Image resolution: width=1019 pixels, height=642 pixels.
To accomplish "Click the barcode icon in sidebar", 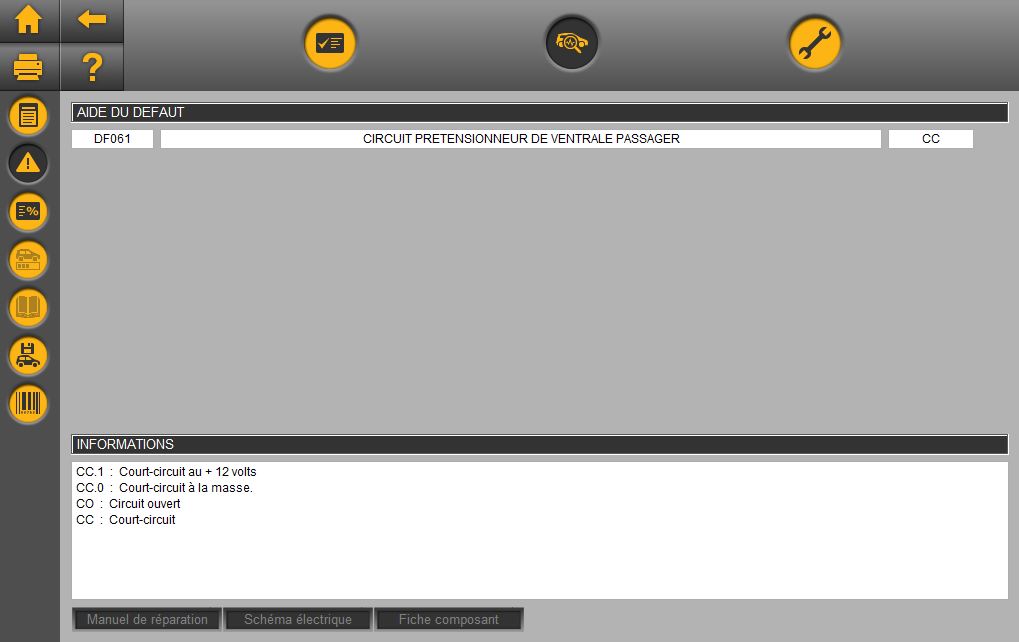I will [29, 403].
